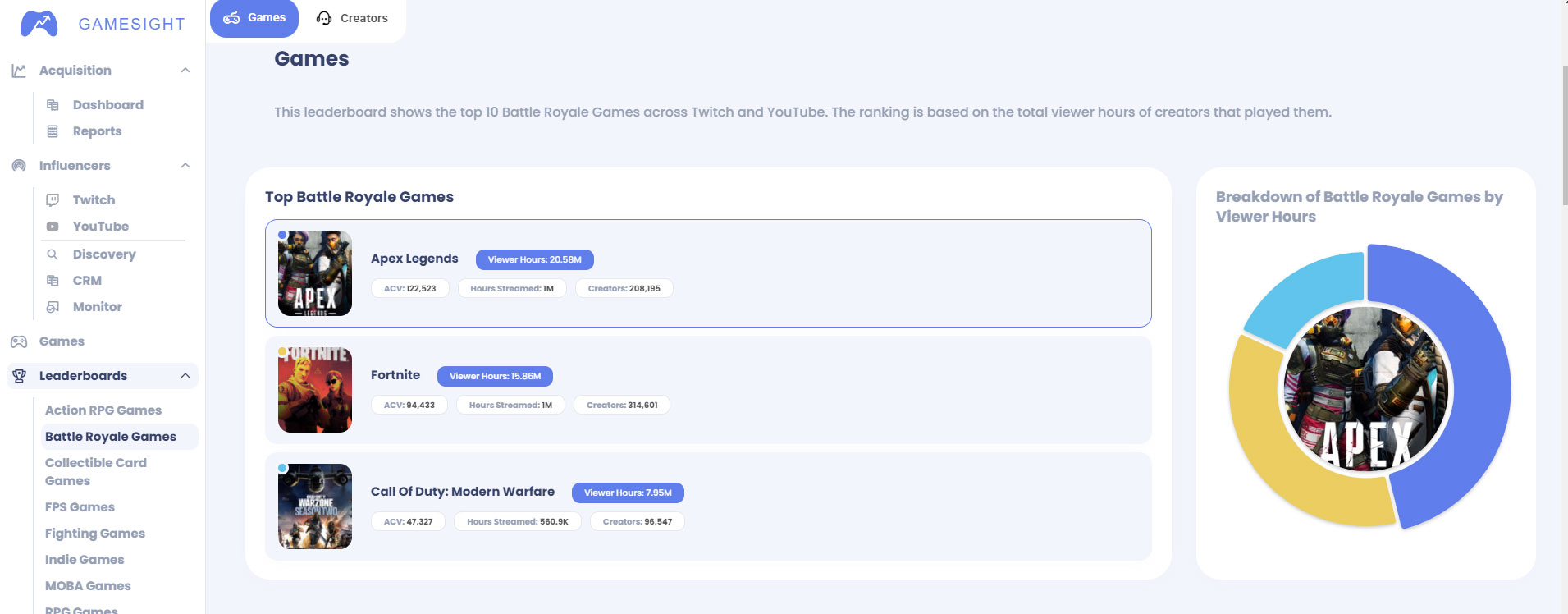1568x614 pixels.
Task: Click the Reports icon in sidebar
Action: point(53,131)
